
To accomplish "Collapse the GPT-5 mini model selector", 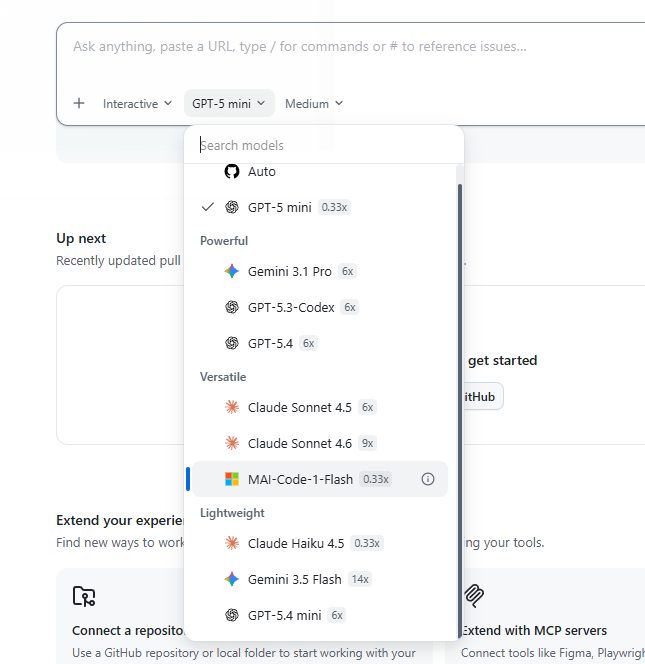I will click(229, 103).
